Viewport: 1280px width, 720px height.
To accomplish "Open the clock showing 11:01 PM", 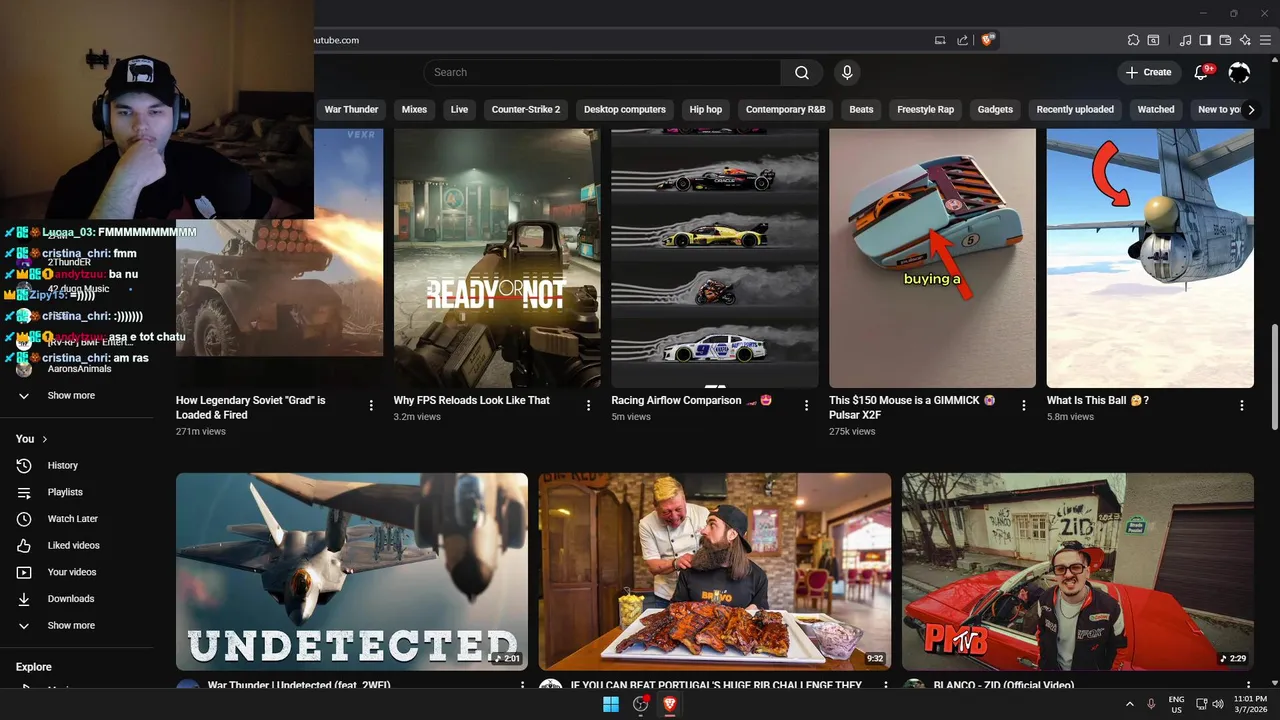I will tap(1250, 704).
